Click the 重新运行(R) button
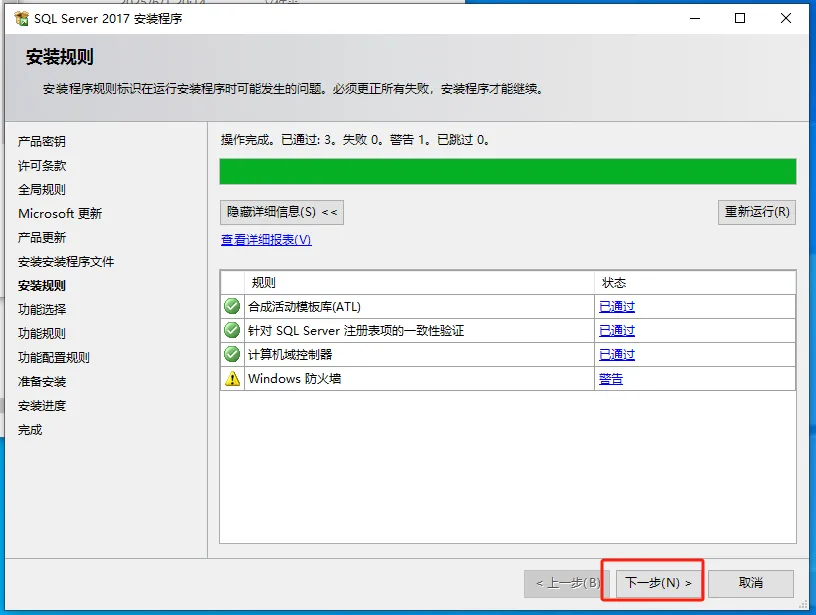This screenshot has height=615, width=816. 757,212
